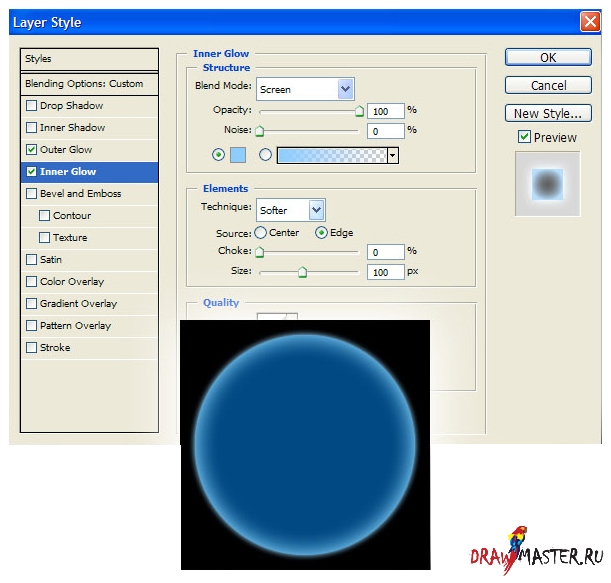Enable the Inner Shadow checkbox
This screenshot has width=611, height=583.
(31, 127)
